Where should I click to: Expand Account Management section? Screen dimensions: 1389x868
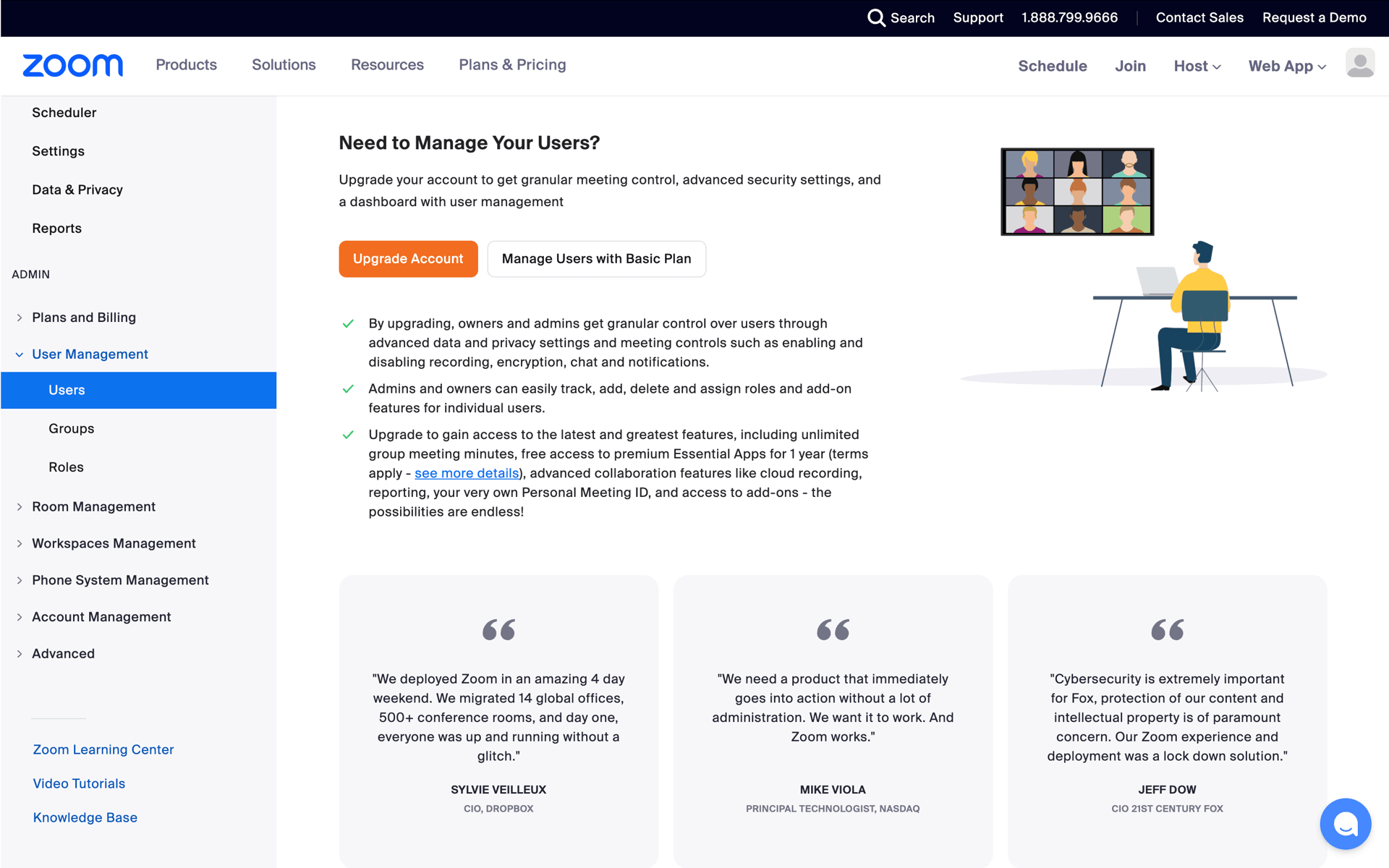[x=20, y=617]
